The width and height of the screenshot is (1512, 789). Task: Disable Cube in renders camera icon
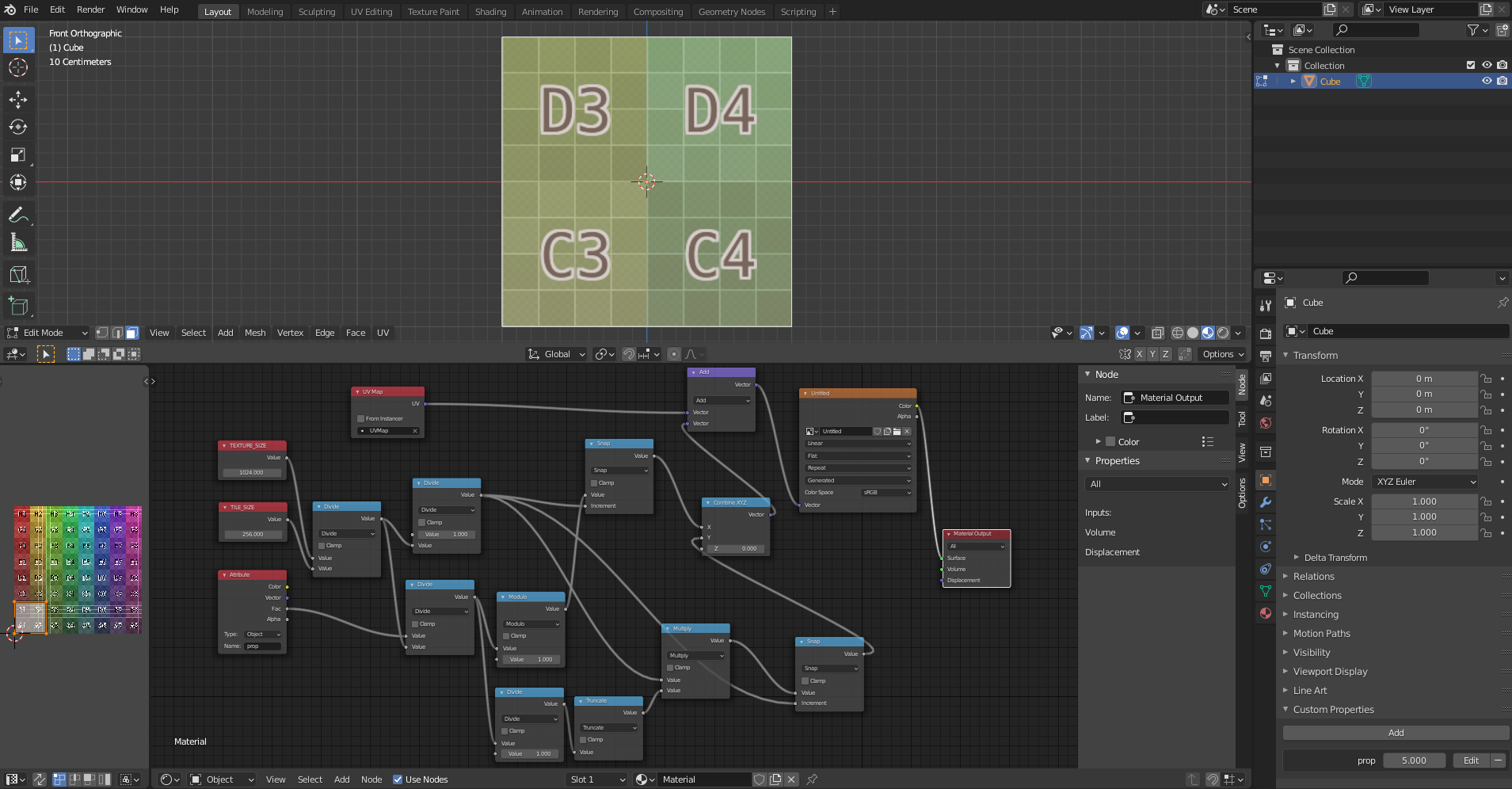tap(1502, 81)
